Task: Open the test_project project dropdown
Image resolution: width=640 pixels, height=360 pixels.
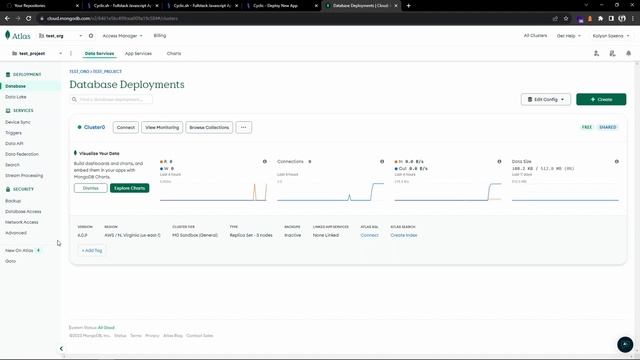Action: (37, 53)
